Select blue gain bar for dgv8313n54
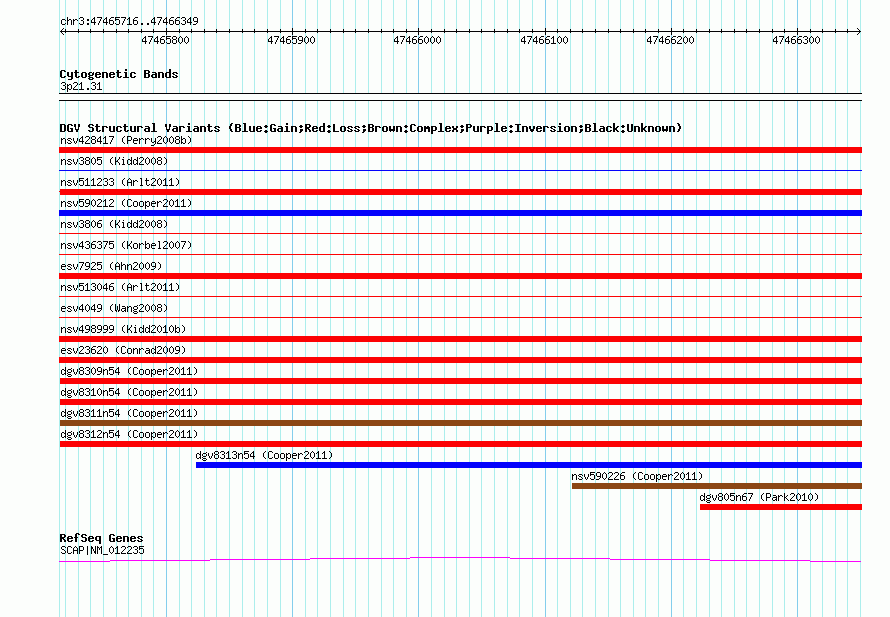 [529, 465]
